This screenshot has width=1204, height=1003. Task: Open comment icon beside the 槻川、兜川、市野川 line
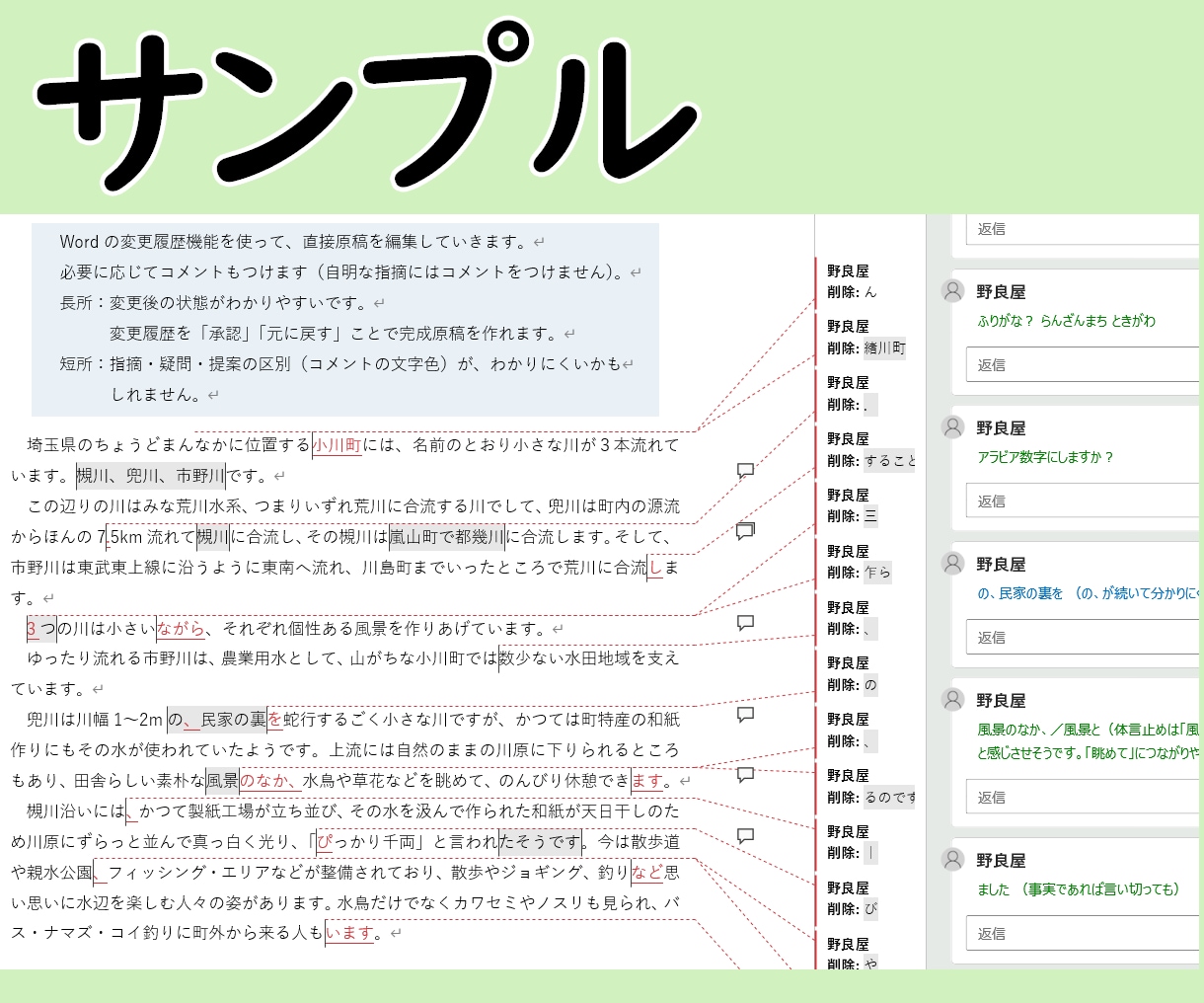pyautogui.click(x=746, y=471)
